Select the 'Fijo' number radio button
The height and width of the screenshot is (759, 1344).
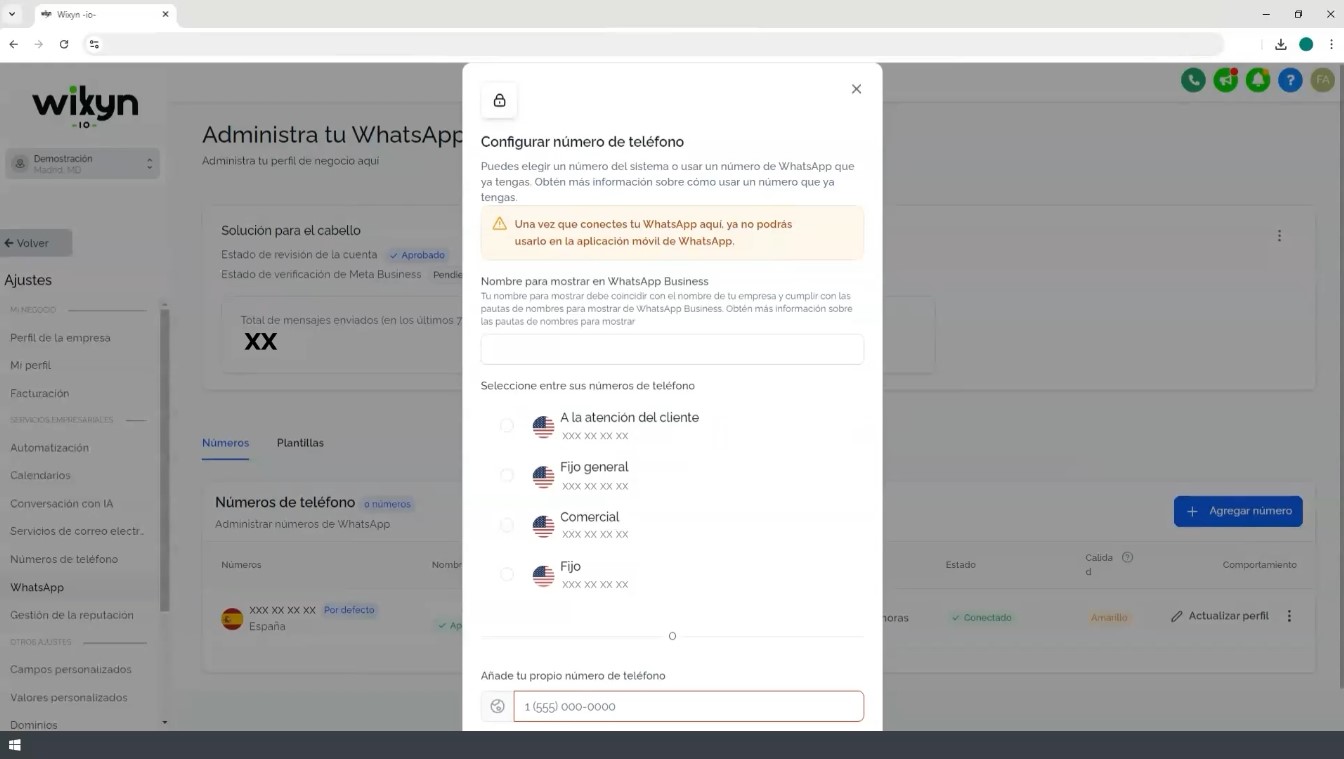pyautogui.click(x=507, y=574)
